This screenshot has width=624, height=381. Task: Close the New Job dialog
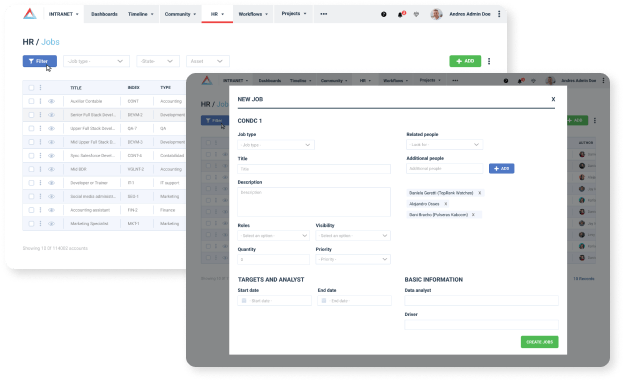click(553, 99)
